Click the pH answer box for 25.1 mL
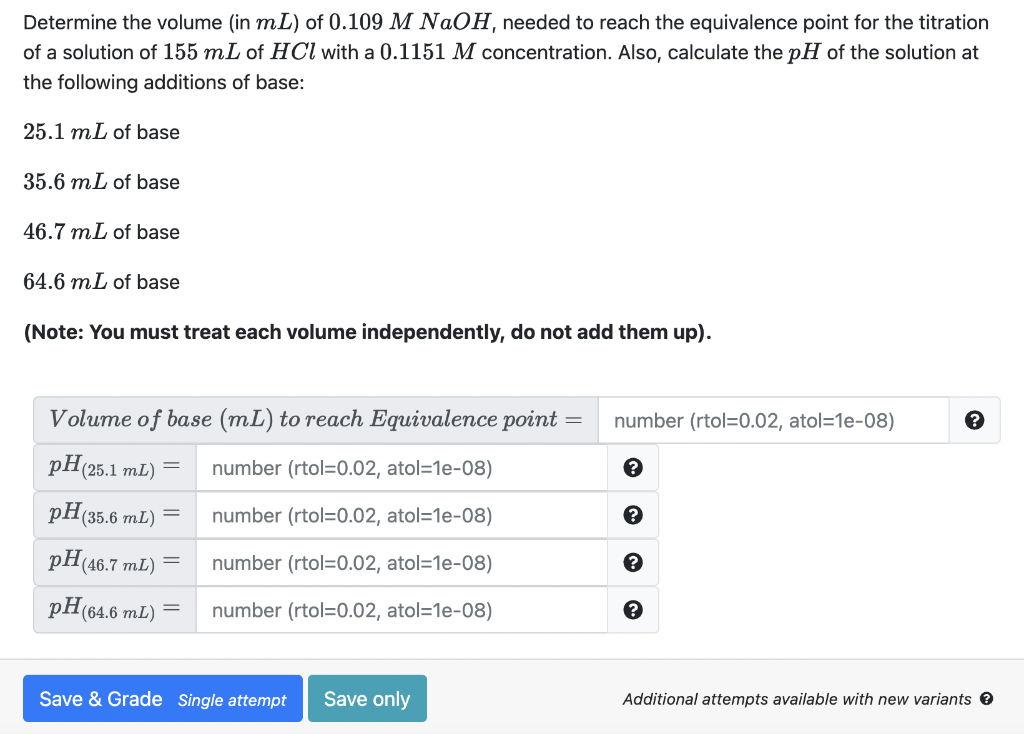The image size is (1024, 734). [x=400, y=467]
